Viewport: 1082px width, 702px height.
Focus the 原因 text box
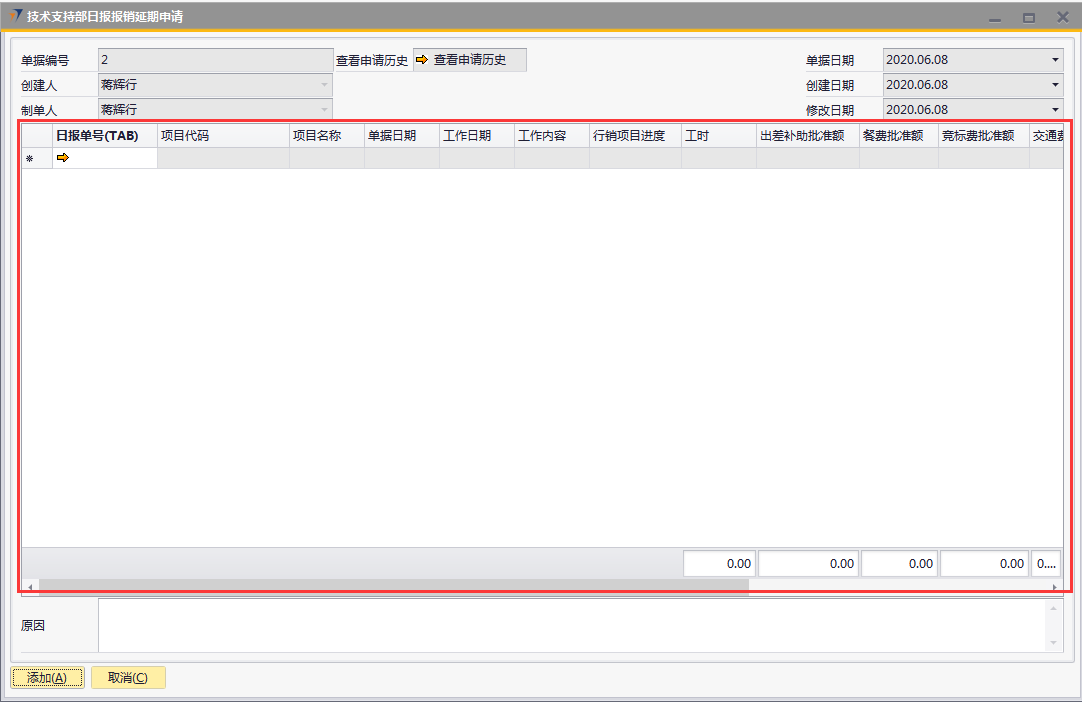pyautogui.click(x=570, y=625)
